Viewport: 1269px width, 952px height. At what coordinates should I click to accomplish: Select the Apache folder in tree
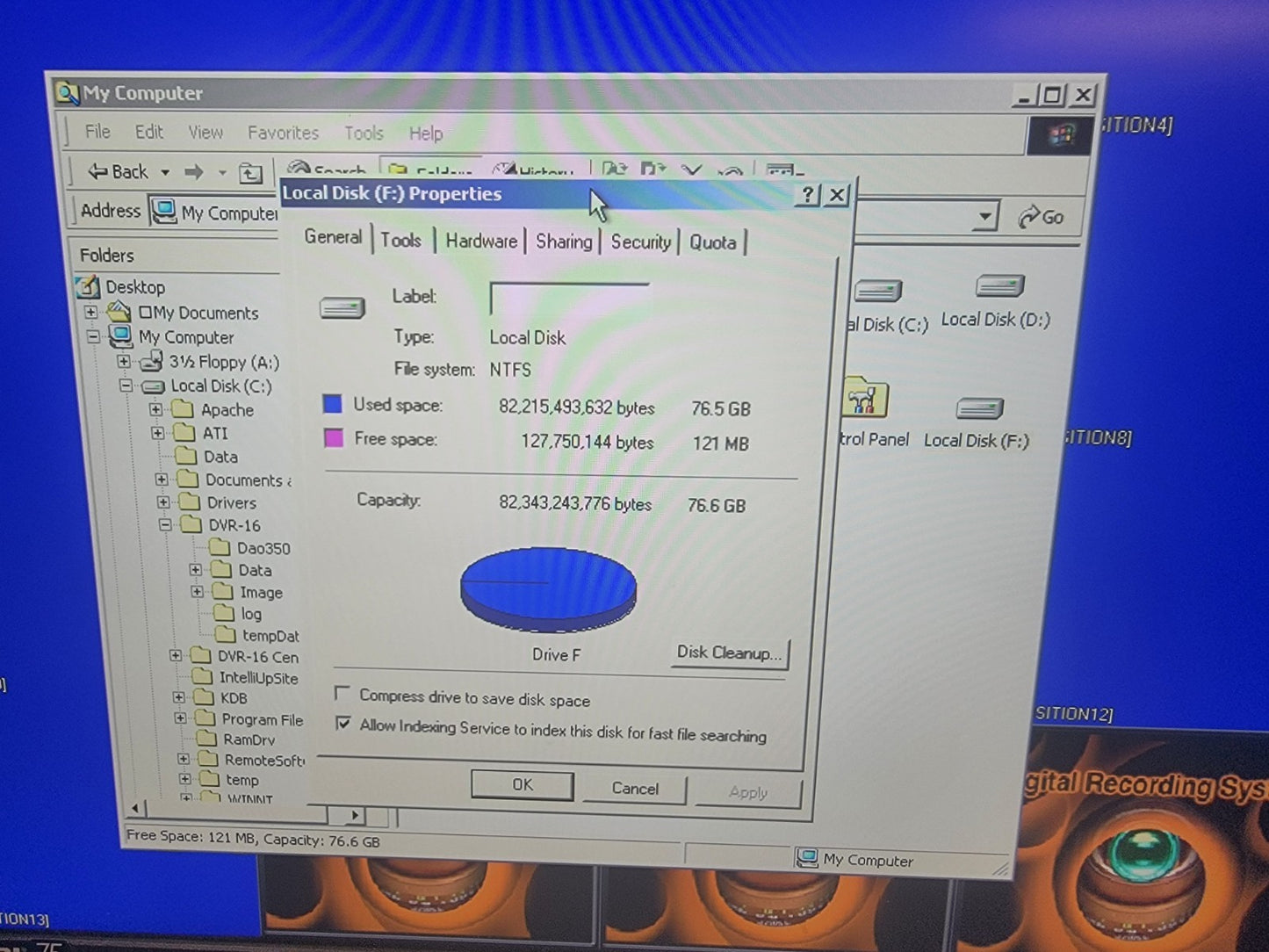(x=226, y=410)
